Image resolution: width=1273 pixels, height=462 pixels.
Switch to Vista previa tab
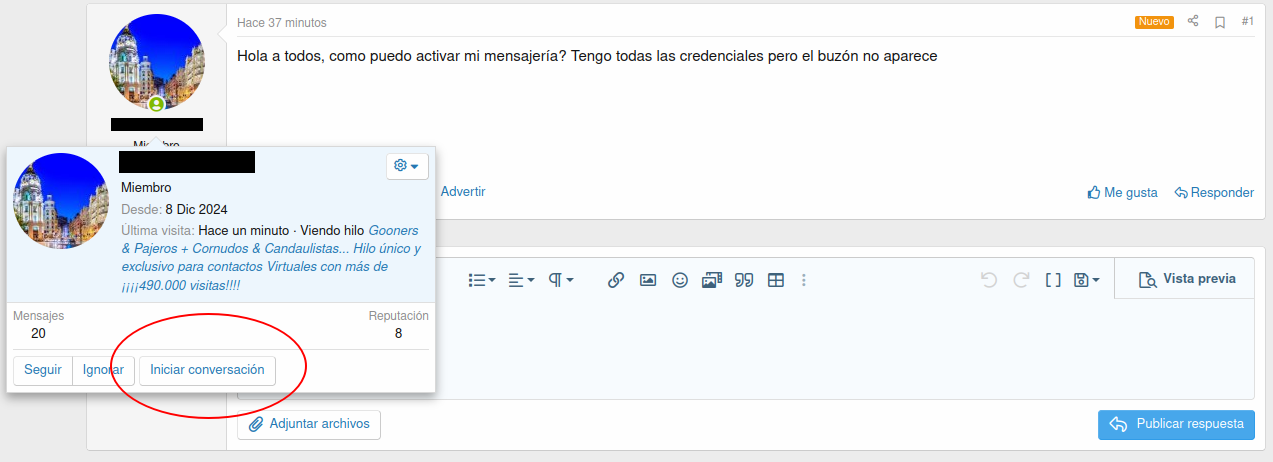point(1187,280)
